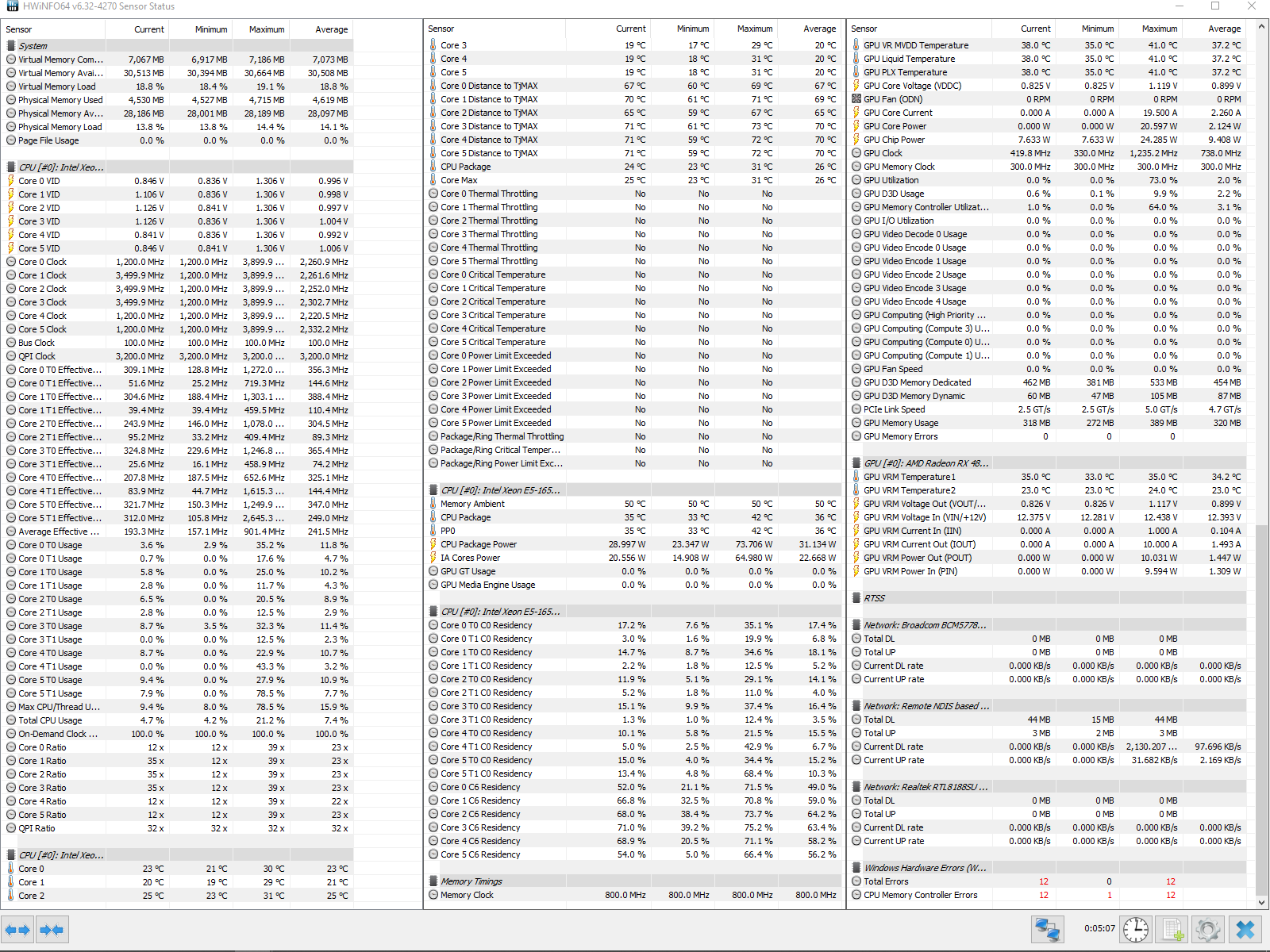Select the Total CPU Usage row

(177, 720)
